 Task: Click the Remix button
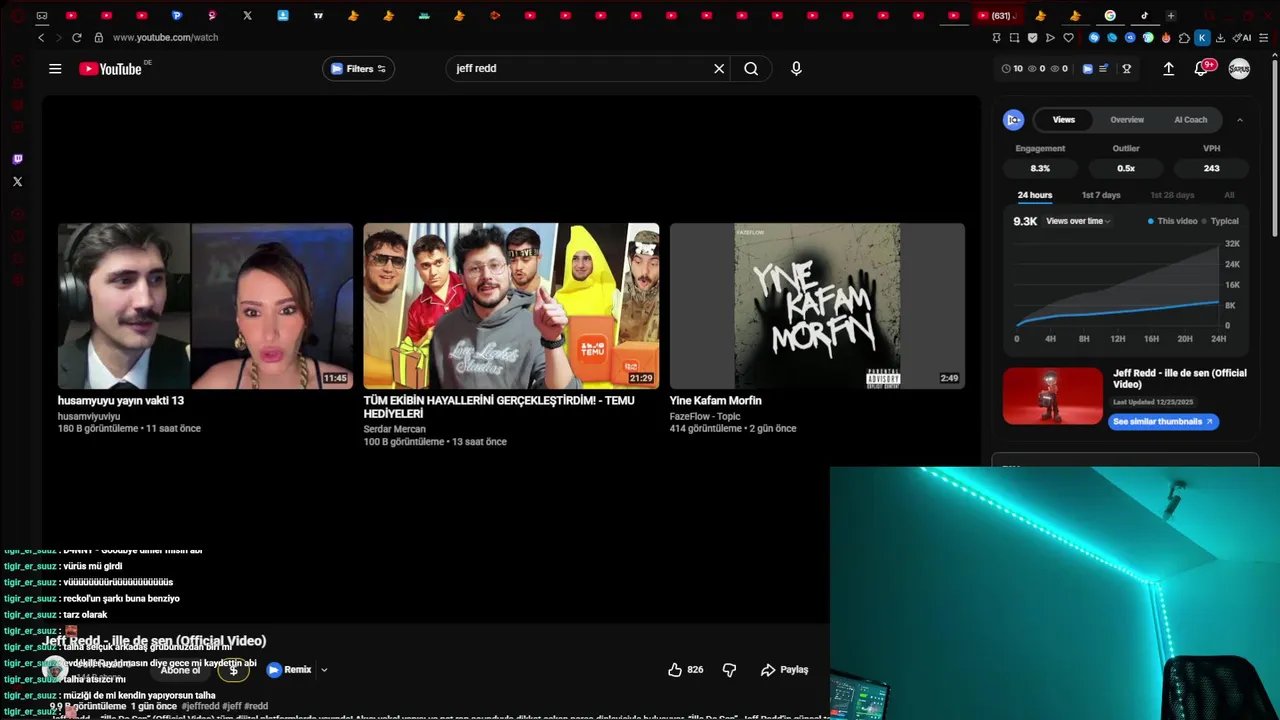pyautogui.click(x=289, y=670)
